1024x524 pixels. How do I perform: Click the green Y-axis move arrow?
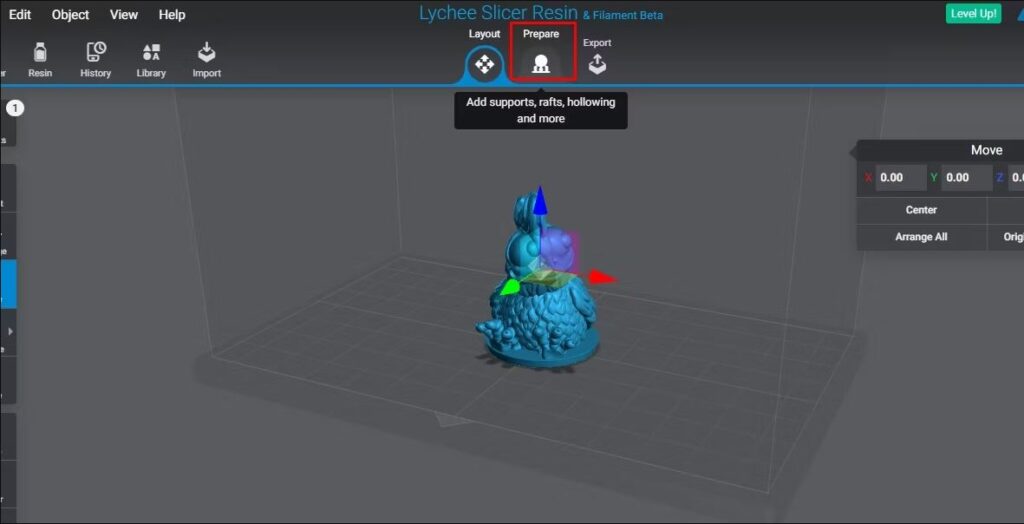point(509,287)
